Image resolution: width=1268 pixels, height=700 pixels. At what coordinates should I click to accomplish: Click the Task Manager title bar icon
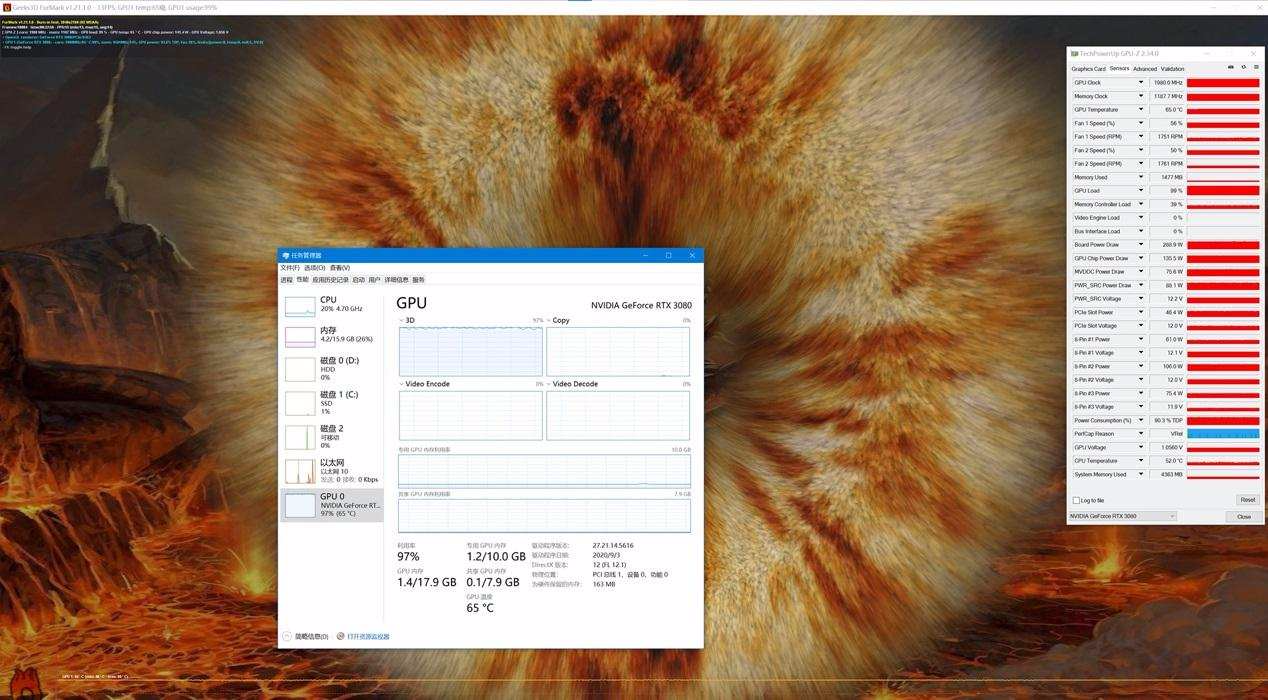click(x=285, y=256)
